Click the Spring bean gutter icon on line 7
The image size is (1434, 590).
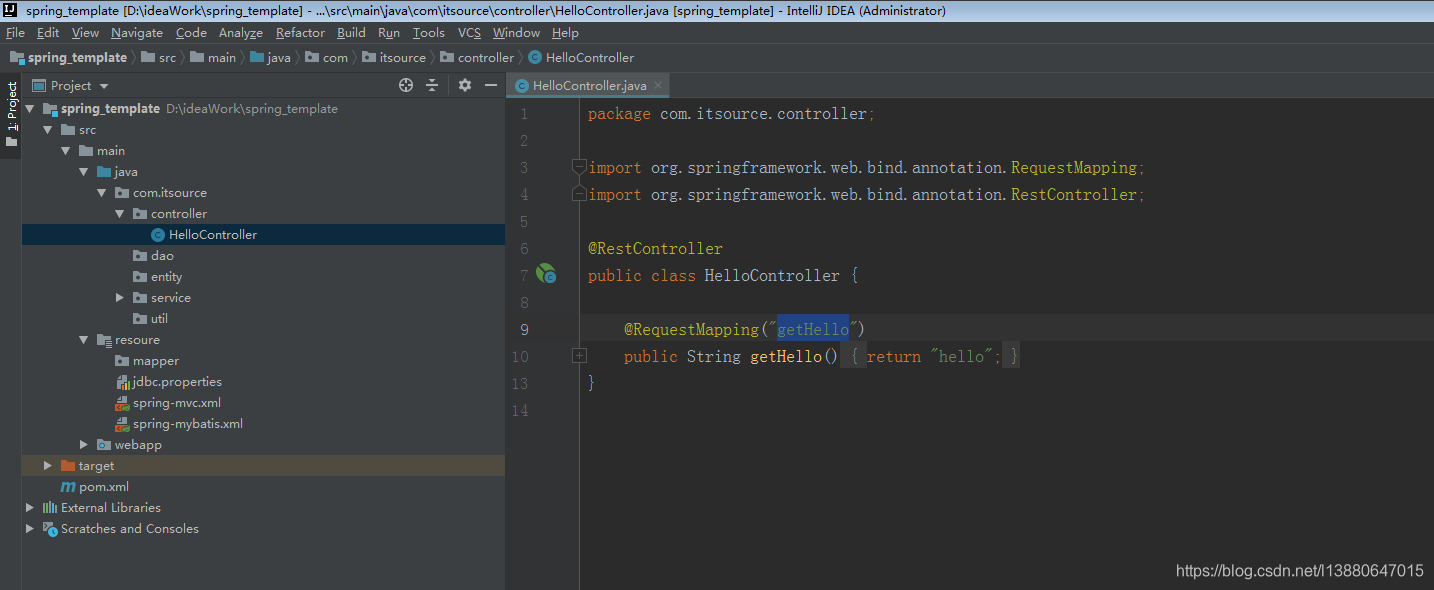(x=546, y=273)
